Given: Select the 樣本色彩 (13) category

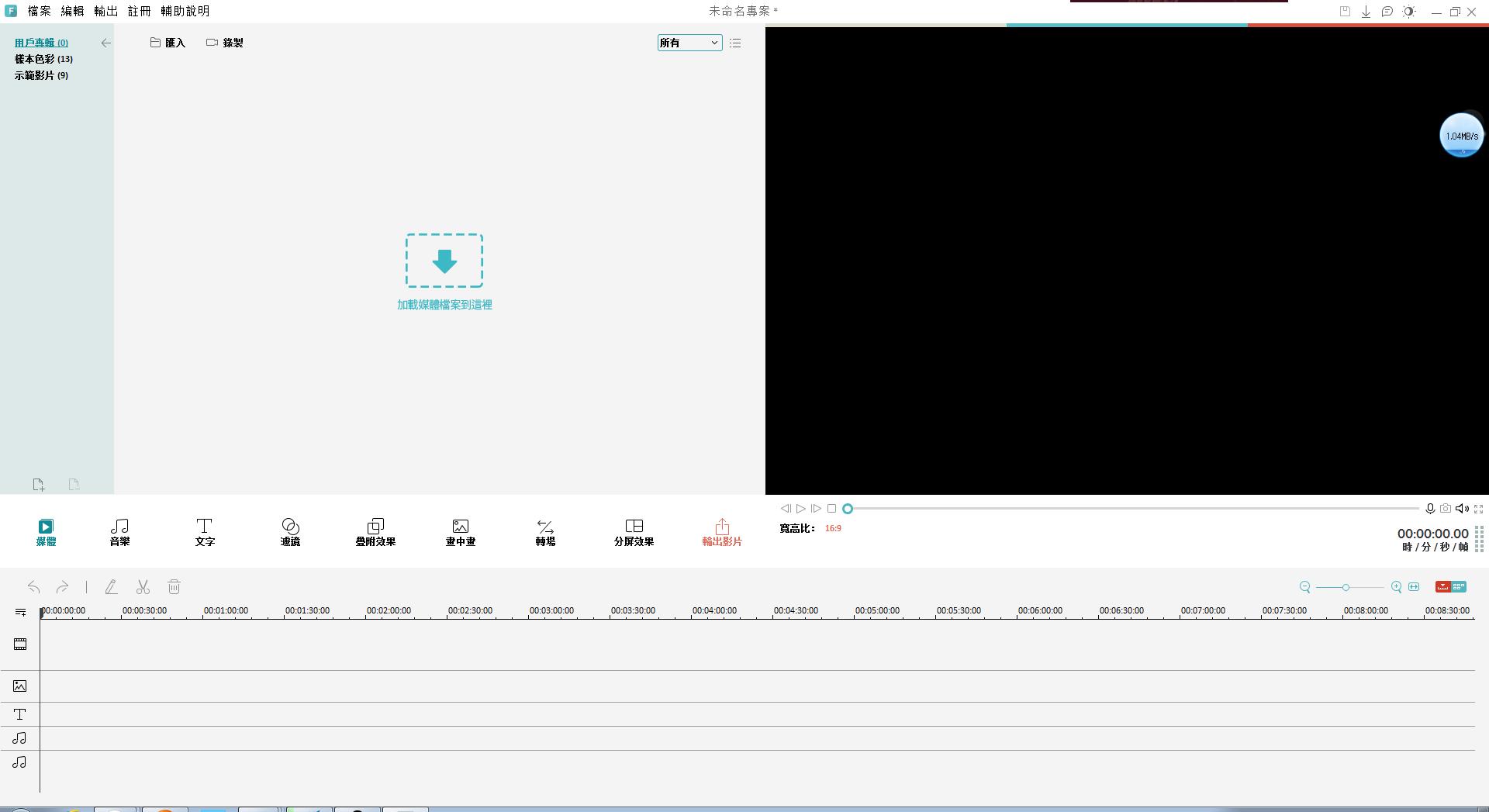Looking at the screenshot, I should pyautogui.click(x=43, y=59).
